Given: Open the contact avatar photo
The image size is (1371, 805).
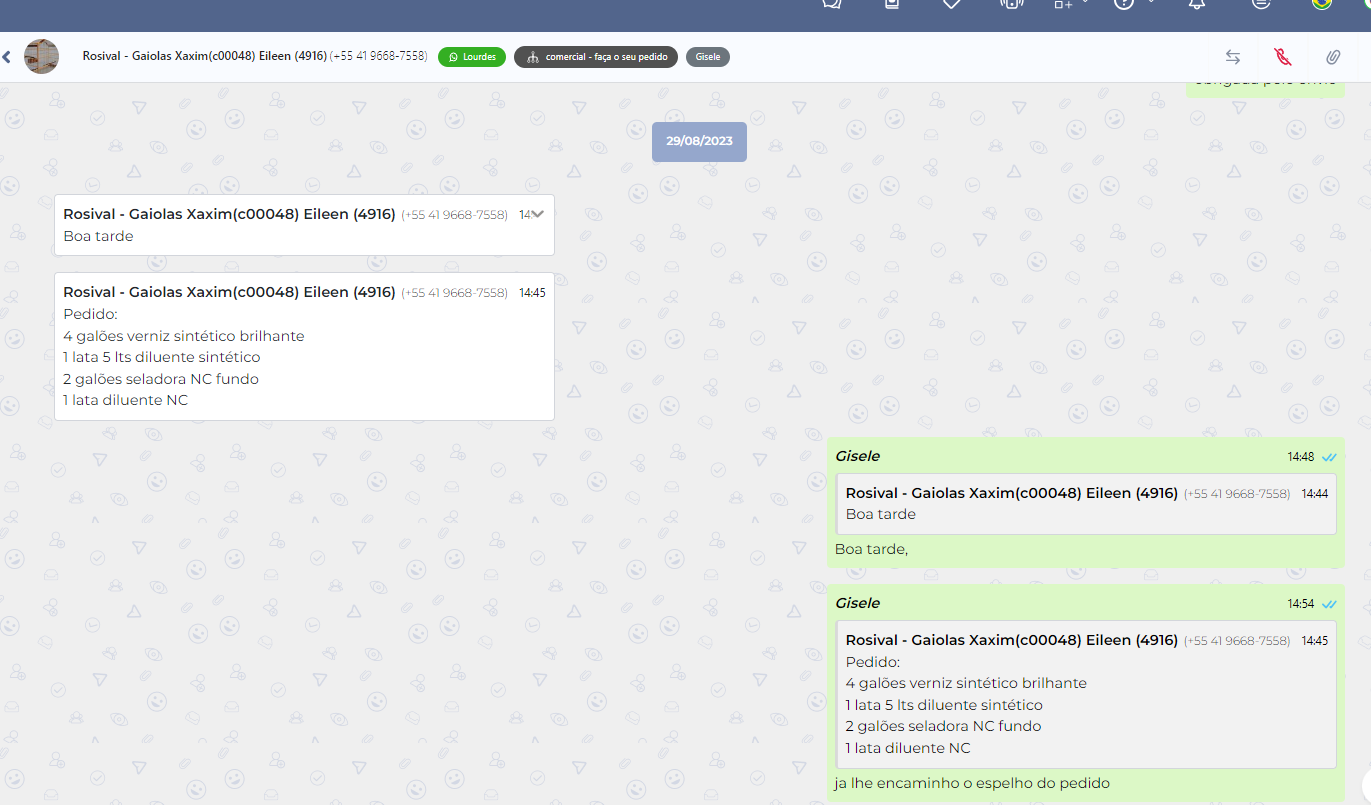Looking at the screenshot, I should pyautogui.click(x=41, y=57).
